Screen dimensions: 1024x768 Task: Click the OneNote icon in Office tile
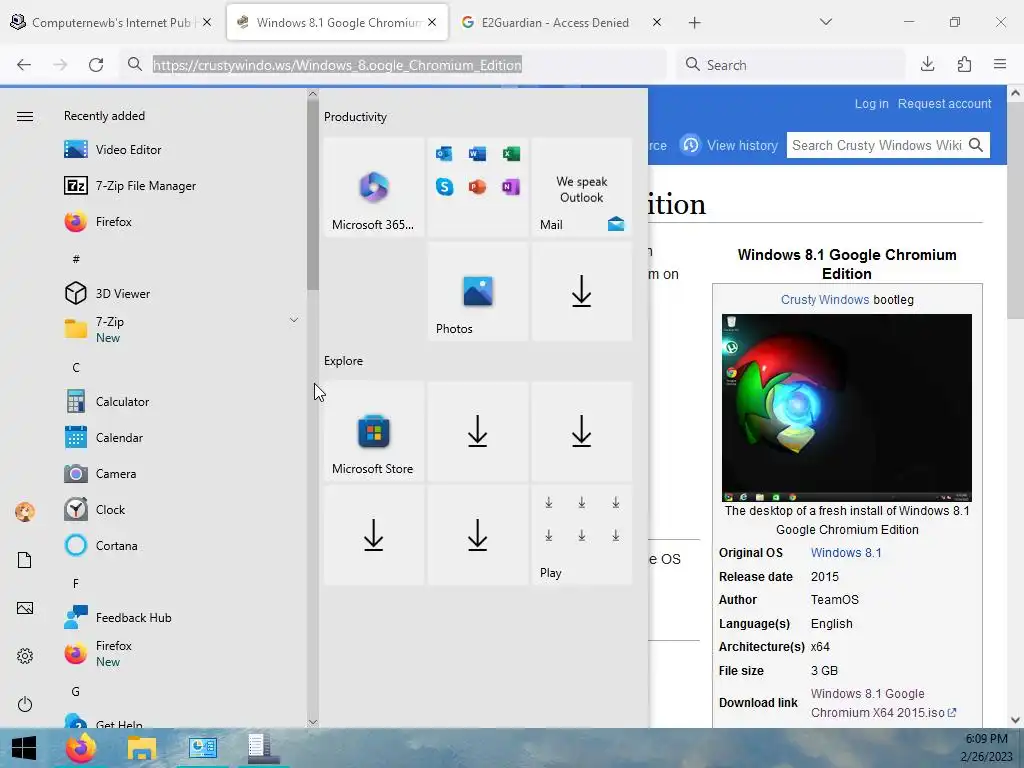tap(511, 187)
